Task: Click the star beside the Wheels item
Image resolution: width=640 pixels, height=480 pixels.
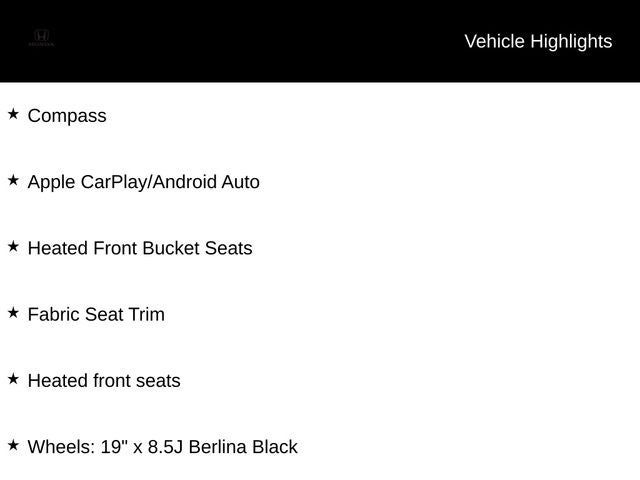Action: pyautogui.click(x=13, y=445)
